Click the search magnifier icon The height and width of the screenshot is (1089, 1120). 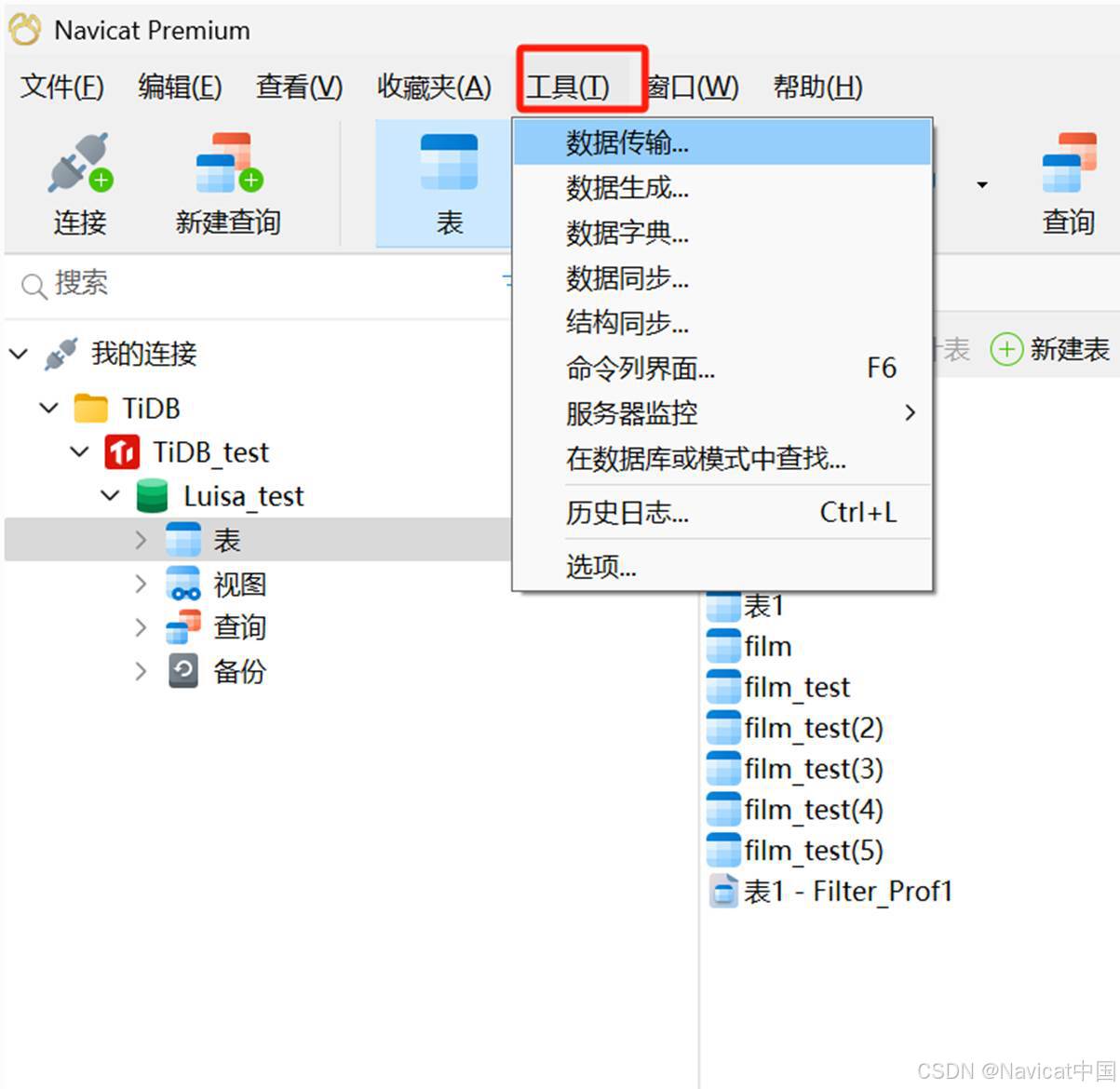[x=34, y=286]
